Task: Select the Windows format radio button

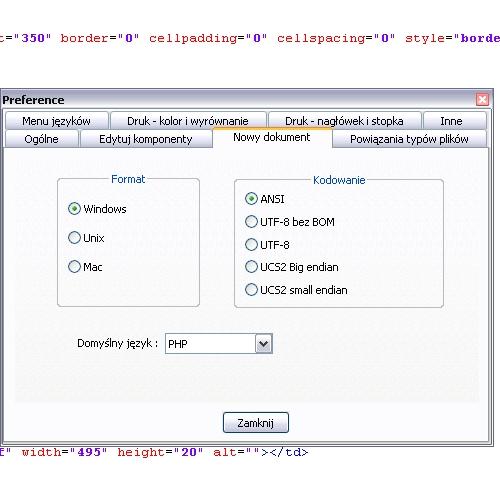Action: pos(74,209)
